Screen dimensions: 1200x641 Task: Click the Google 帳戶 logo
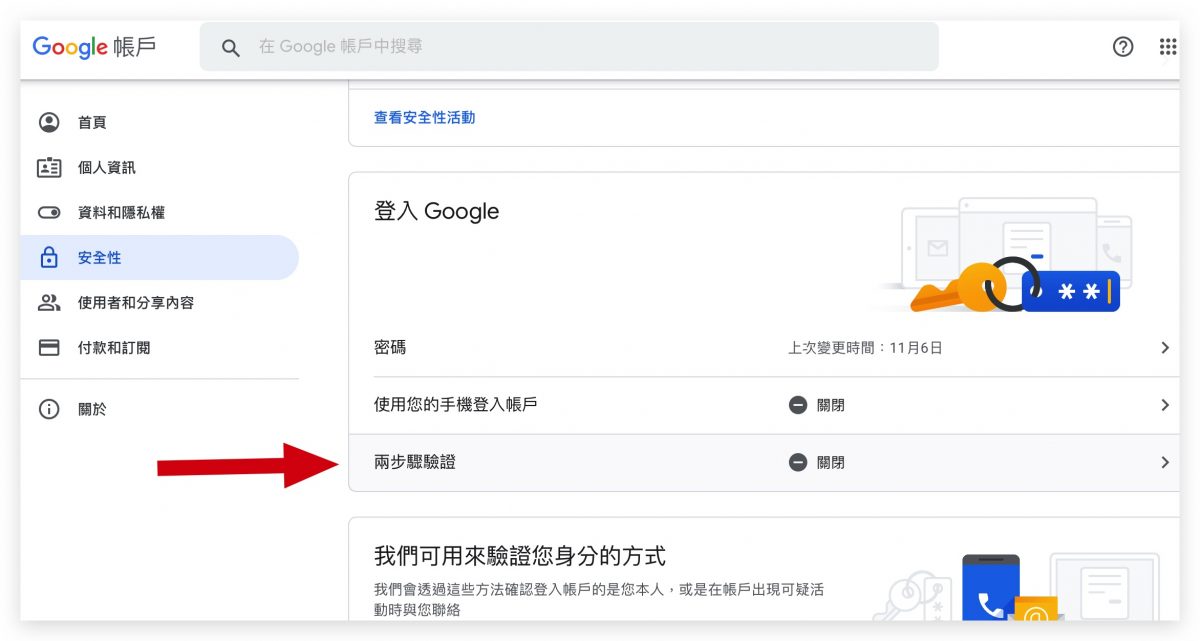click(94, 47)
